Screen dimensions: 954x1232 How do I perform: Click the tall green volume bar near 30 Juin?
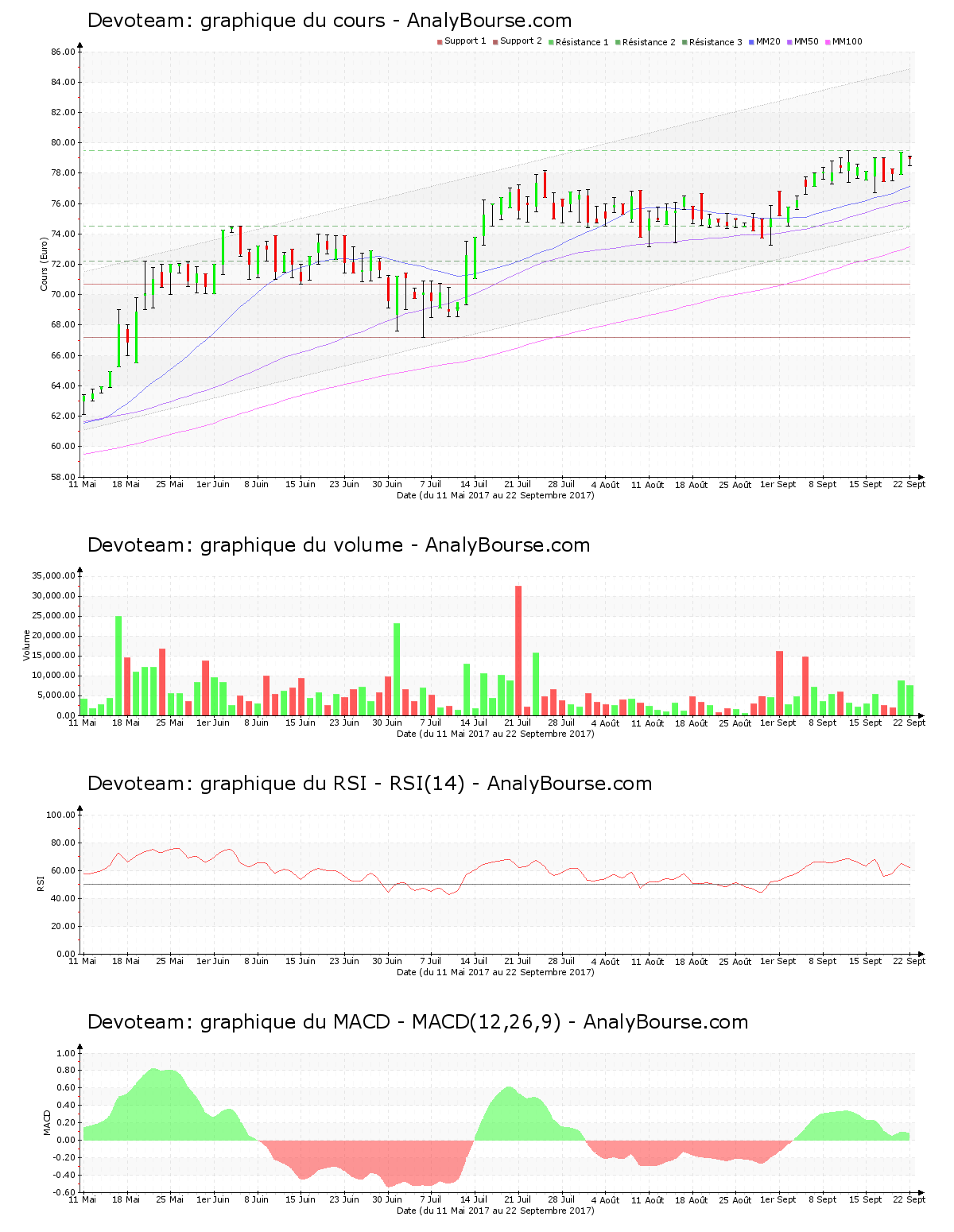(397, 669)
